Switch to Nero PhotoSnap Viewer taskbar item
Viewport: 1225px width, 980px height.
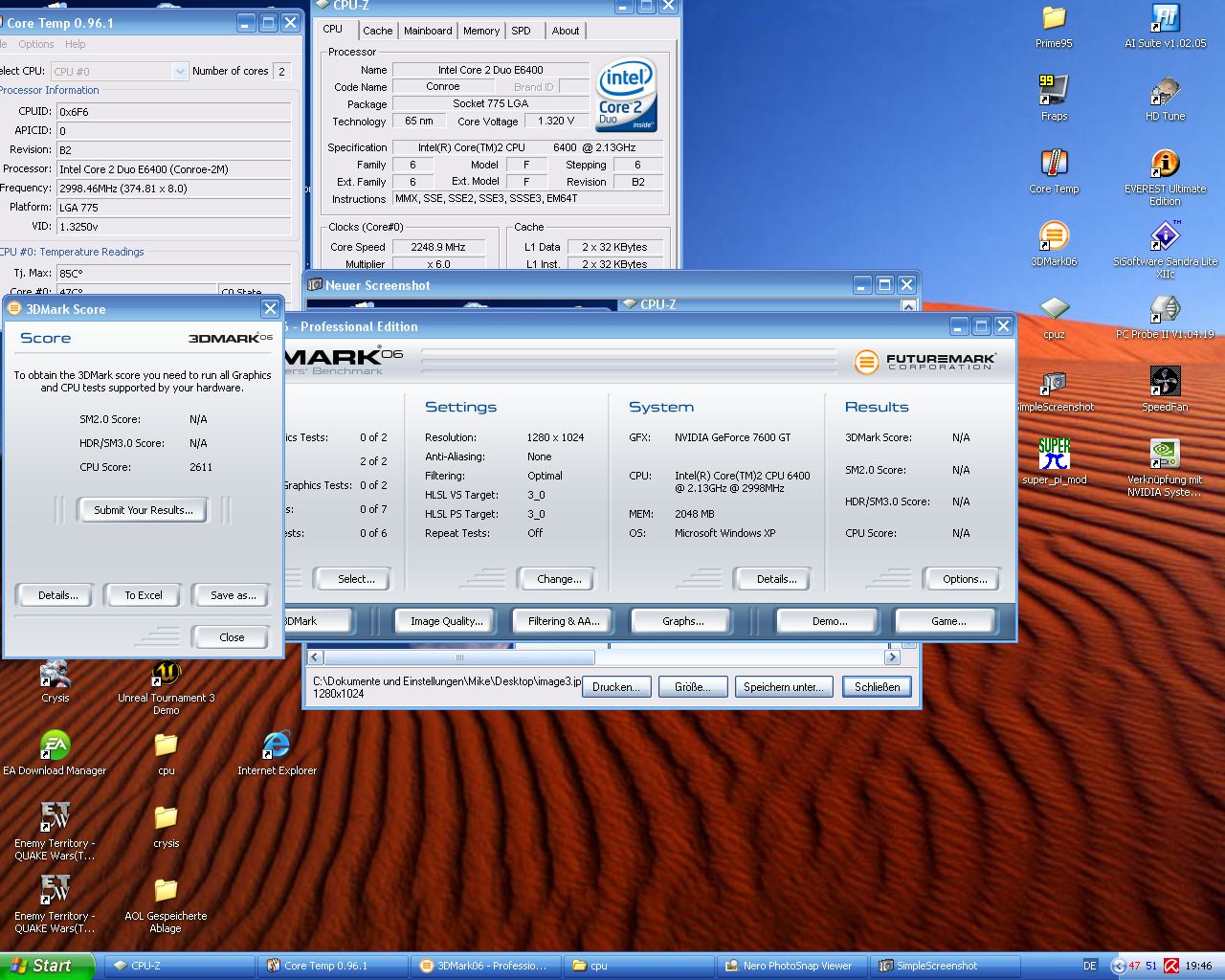pos(792,966)
